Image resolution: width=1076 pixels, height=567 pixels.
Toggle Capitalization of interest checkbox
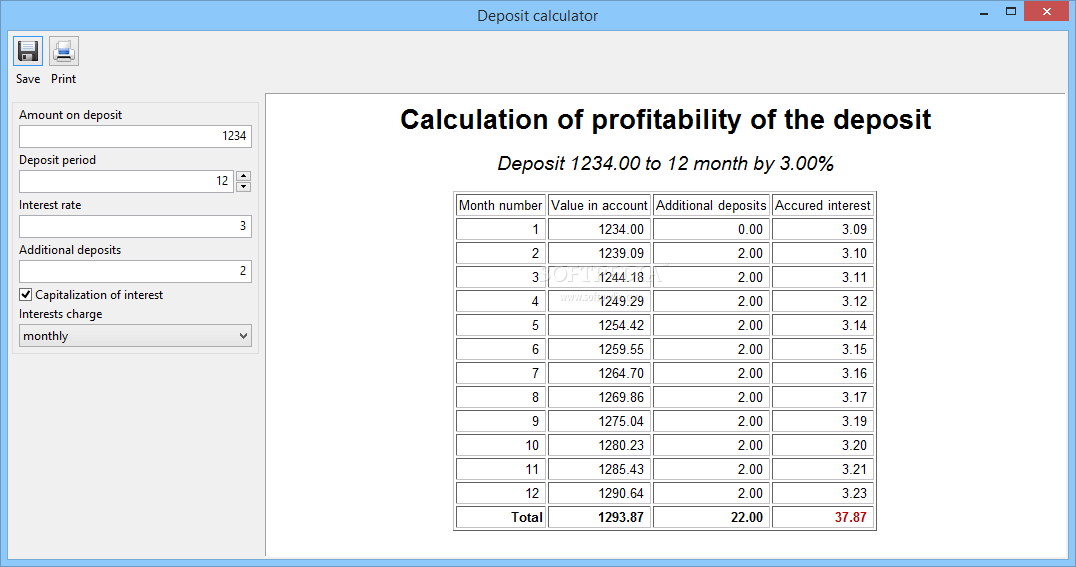point(25,294)
